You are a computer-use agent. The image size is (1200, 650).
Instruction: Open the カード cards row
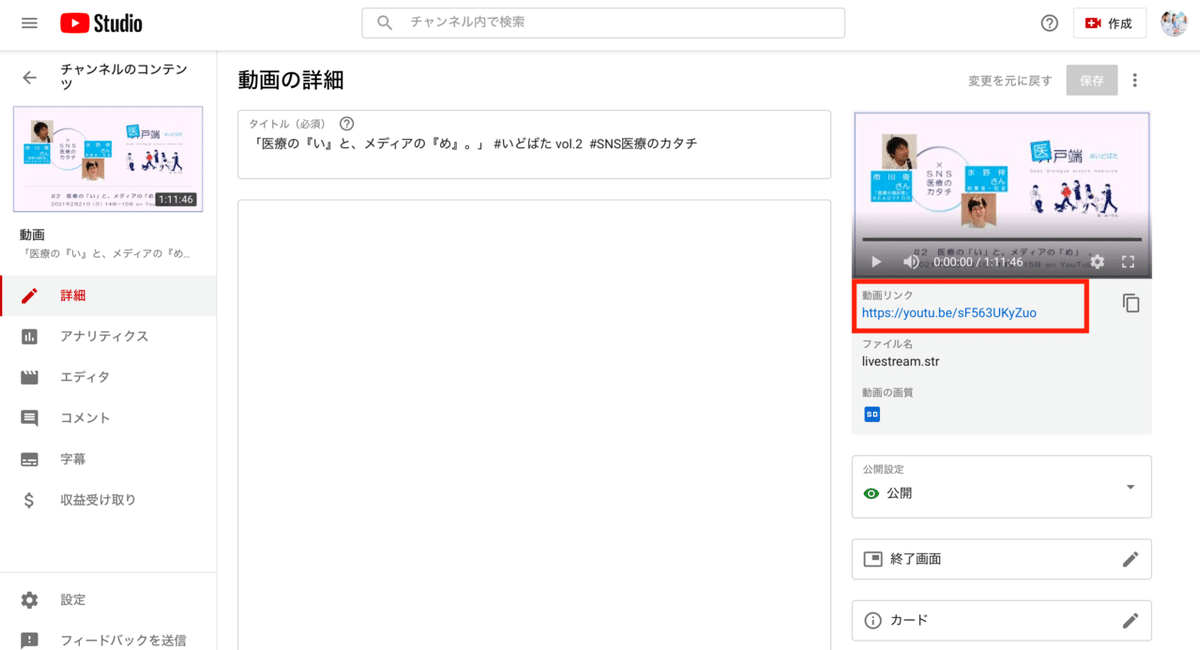1002,620
